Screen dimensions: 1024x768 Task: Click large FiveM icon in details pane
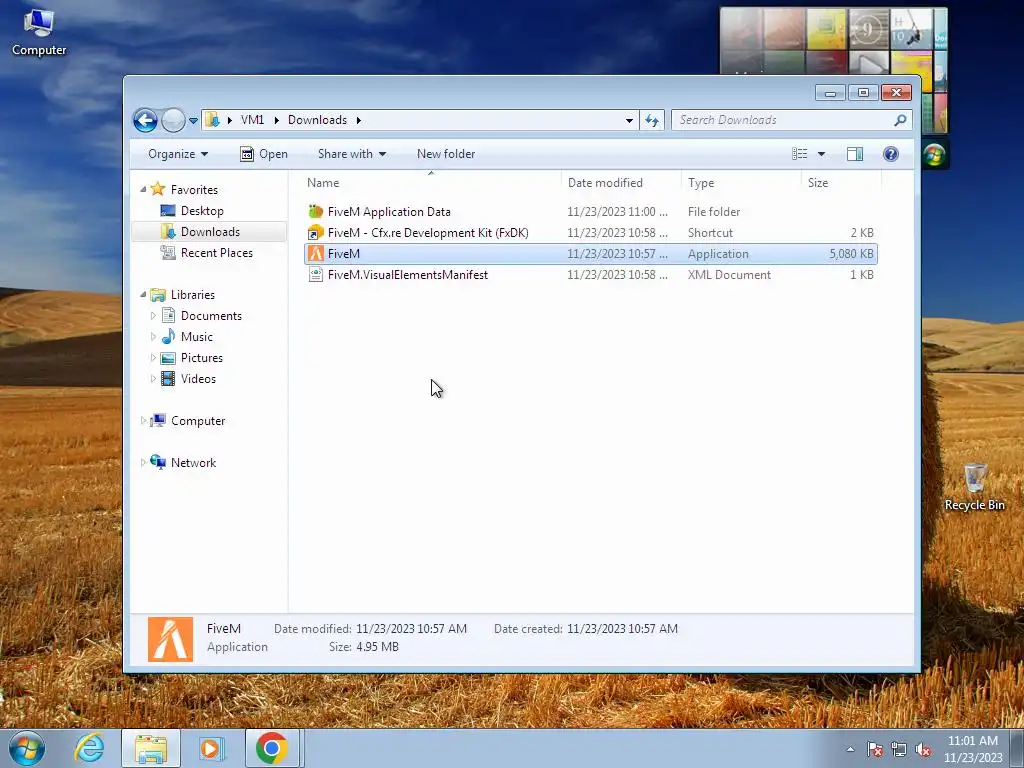click(x=170, y=639)
